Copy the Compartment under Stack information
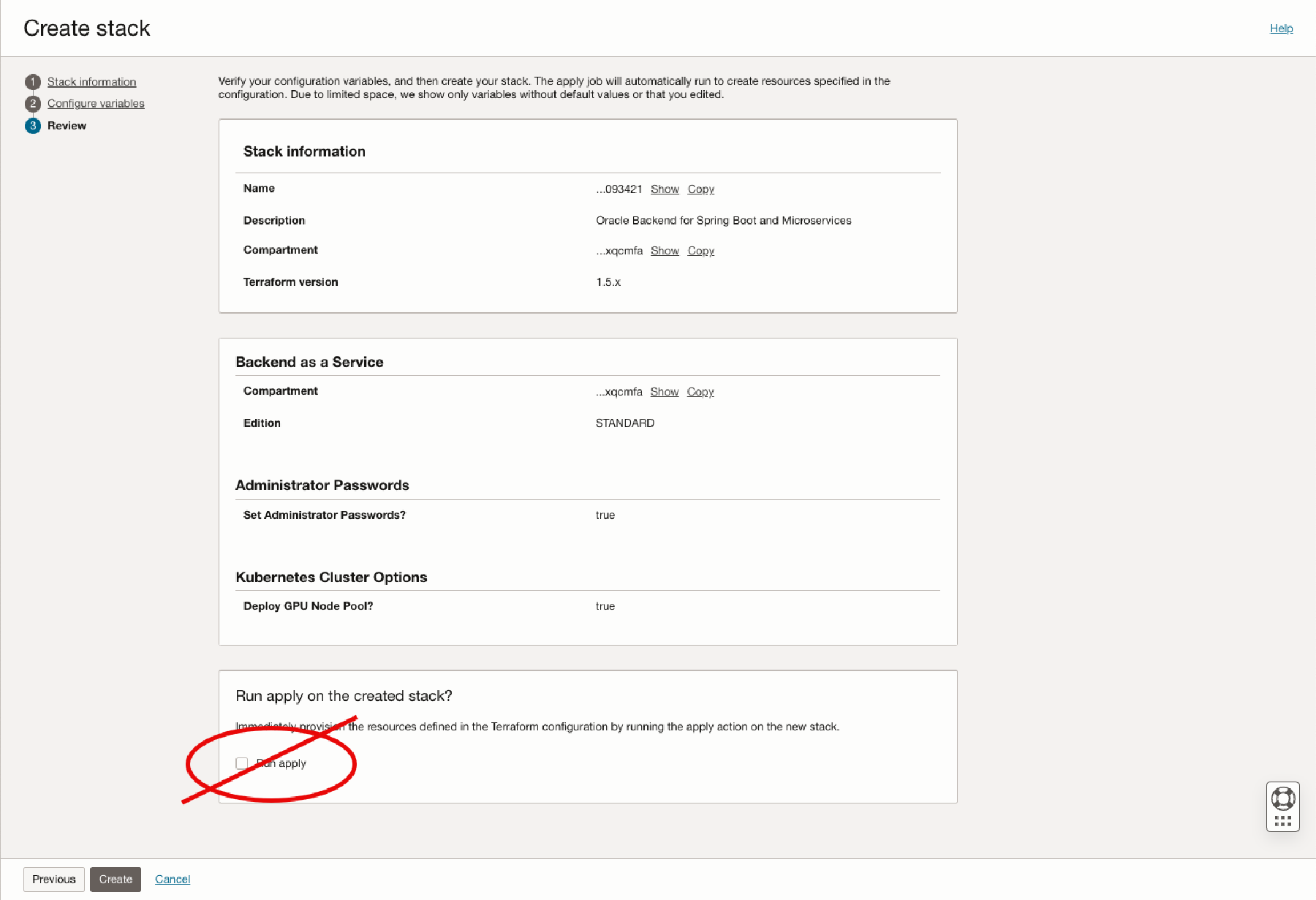 coord(700,251)
